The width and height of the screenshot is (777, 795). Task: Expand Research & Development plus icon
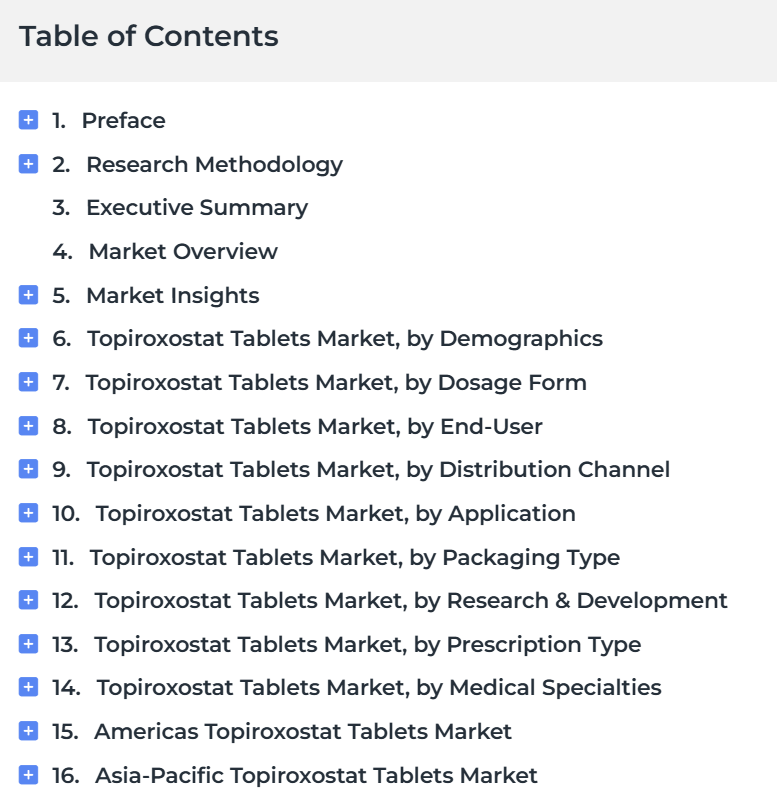28,600
